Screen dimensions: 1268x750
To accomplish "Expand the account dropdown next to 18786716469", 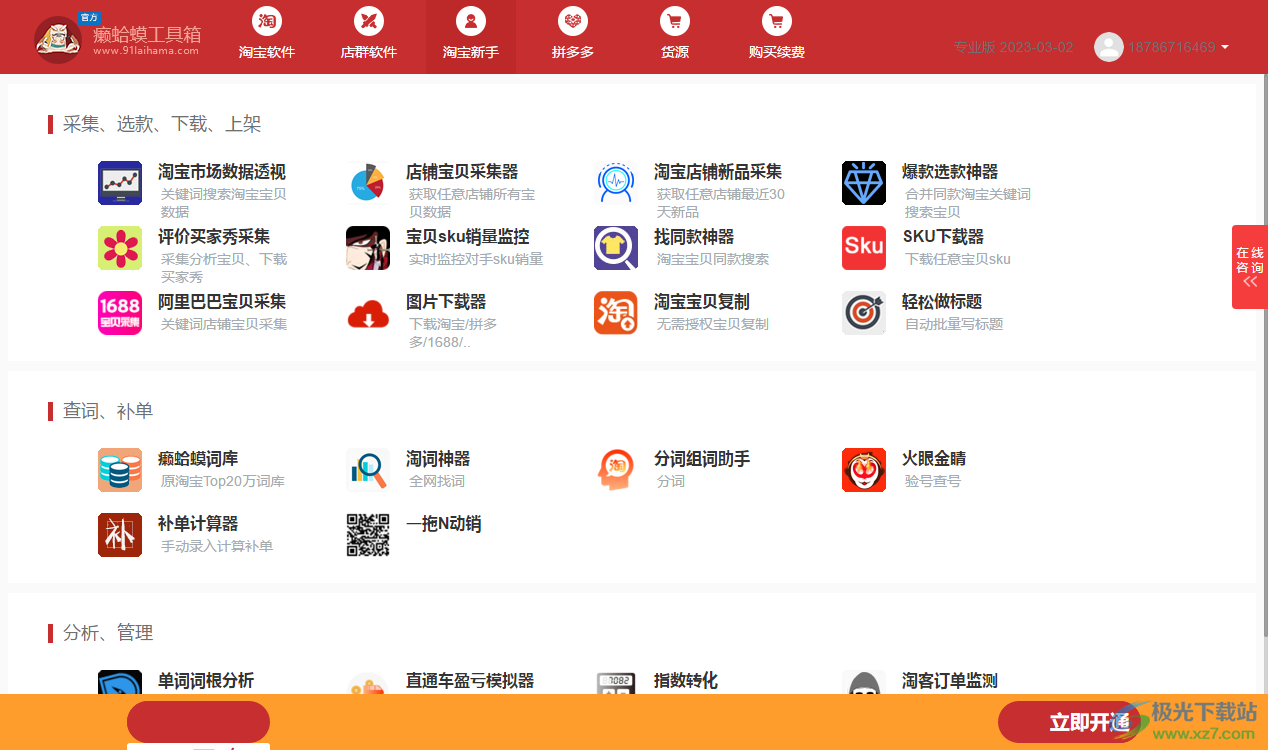I will pyautogui.click(x=1225, y=47).
